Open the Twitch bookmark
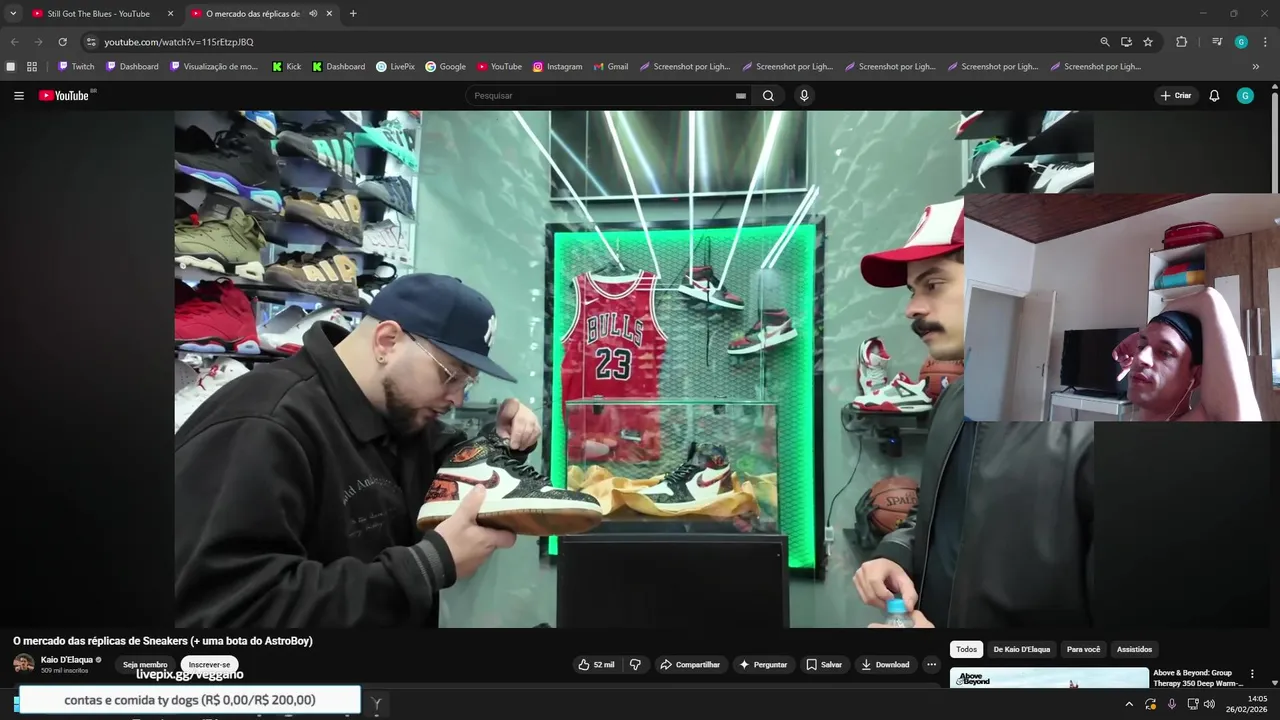This screenshot has height=720, width=1280. [x=76, y=67]
